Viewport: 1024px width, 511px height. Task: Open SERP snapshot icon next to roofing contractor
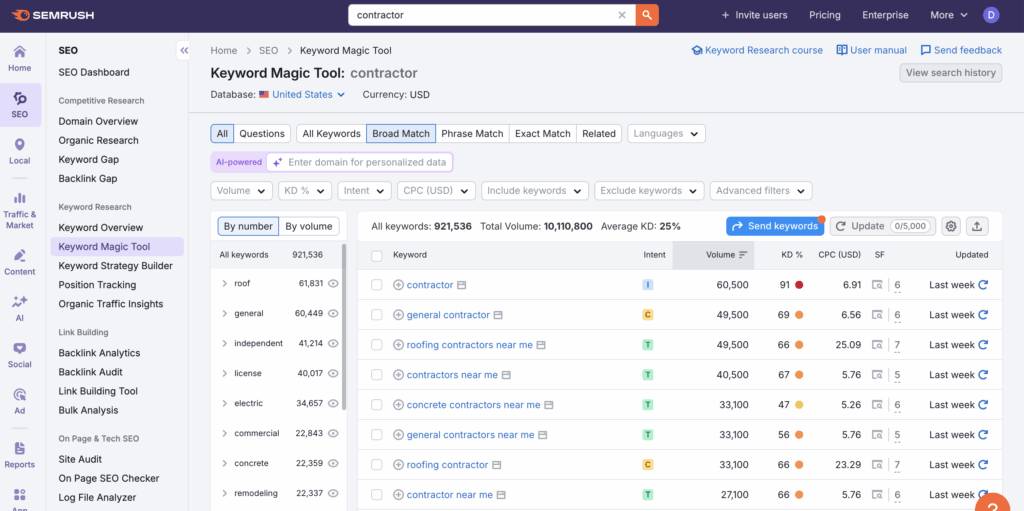click(x=496, y=465)
